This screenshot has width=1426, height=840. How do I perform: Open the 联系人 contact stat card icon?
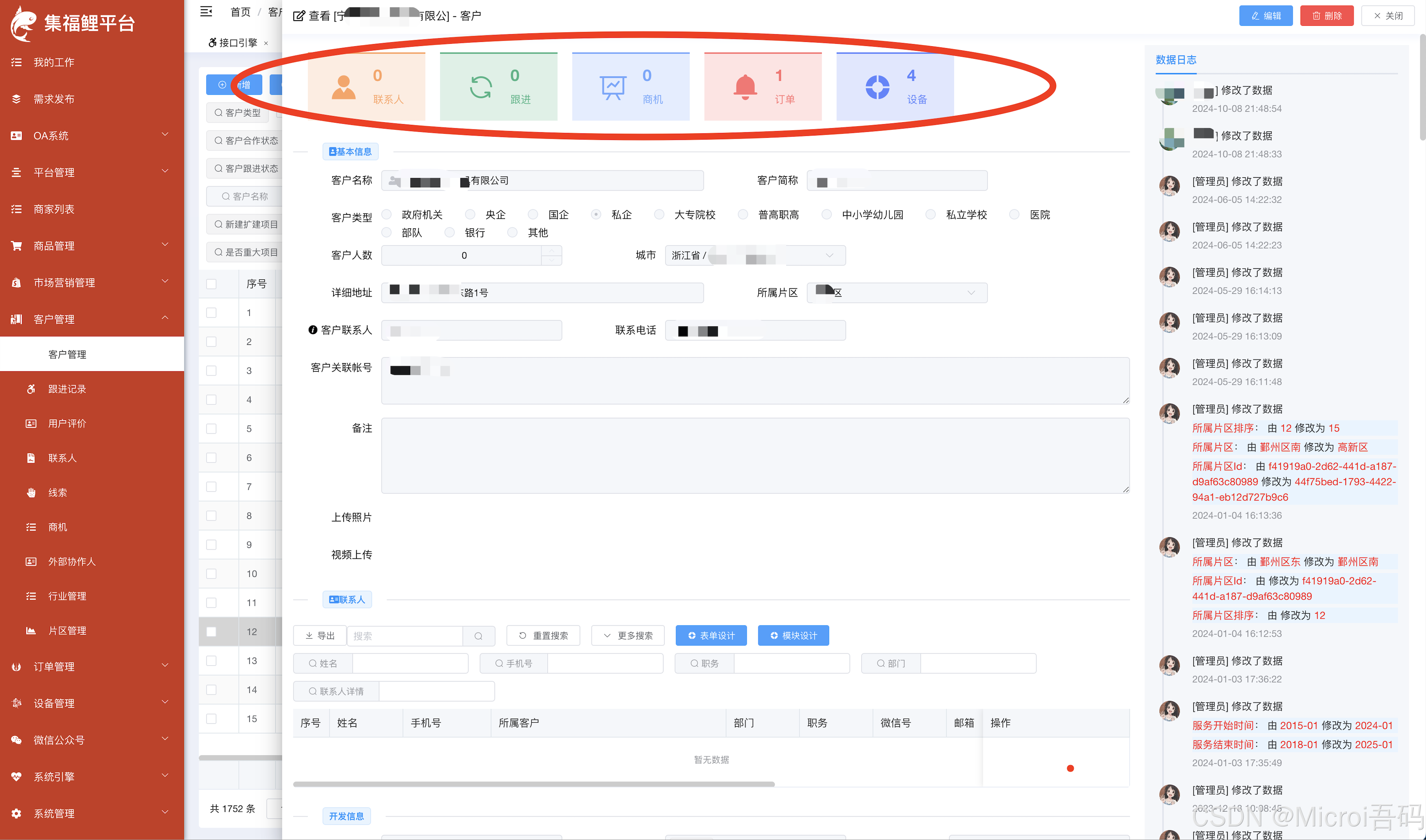coord(344,88)
